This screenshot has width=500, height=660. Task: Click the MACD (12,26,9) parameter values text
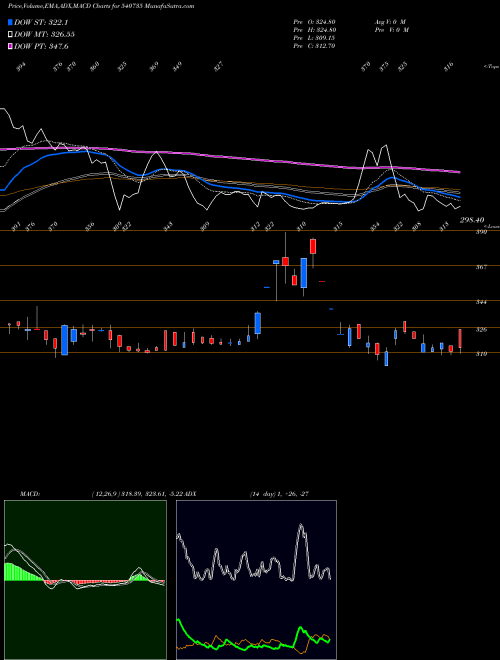[x=138, y=494]
